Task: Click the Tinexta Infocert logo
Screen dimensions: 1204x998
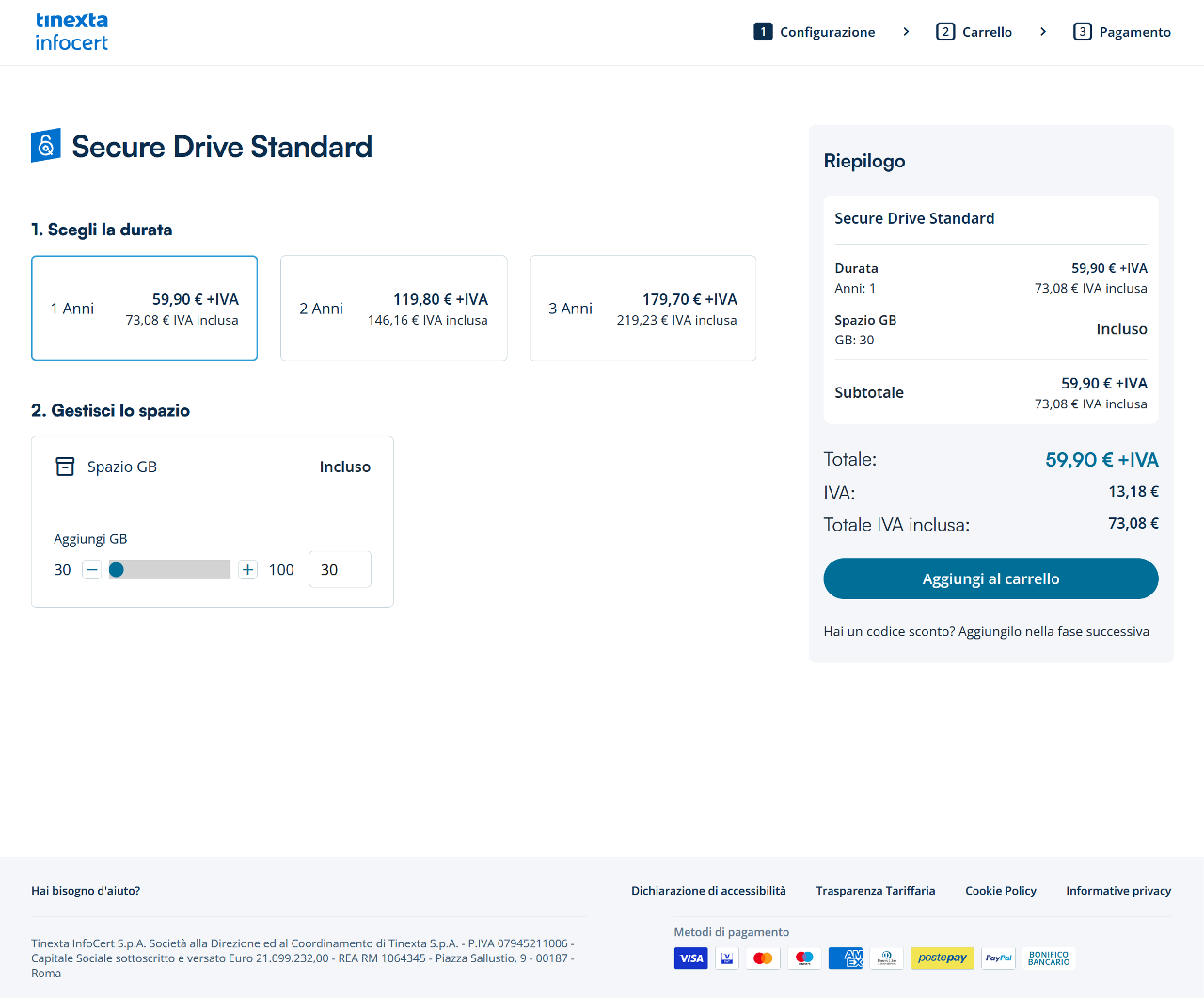Action: point(71,32)
